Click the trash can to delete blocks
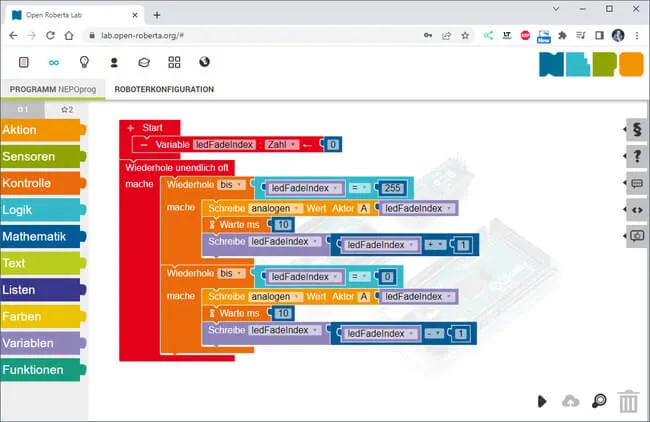This screenshot has width=650, height=422. coord(628,401)
